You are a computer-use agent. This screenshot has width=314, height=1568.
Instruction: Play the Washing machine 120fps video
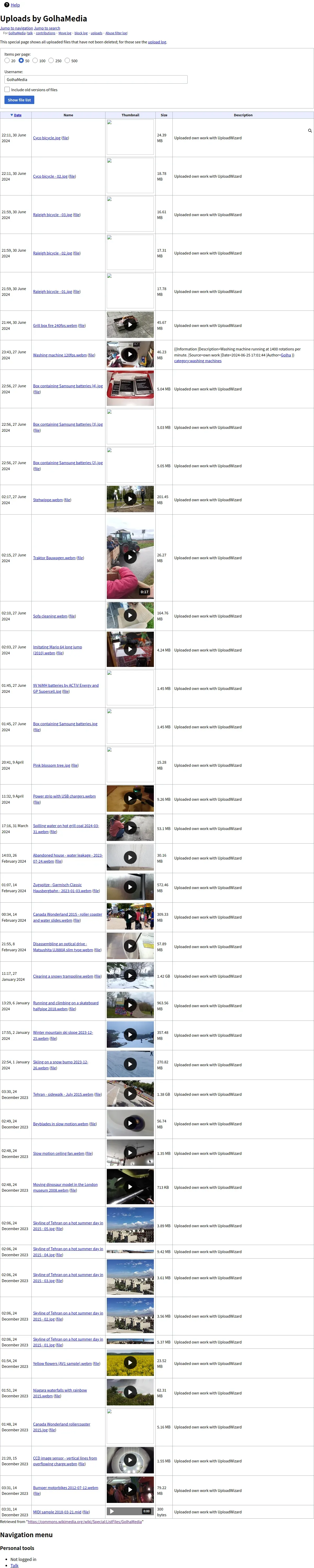click(130, 354)
